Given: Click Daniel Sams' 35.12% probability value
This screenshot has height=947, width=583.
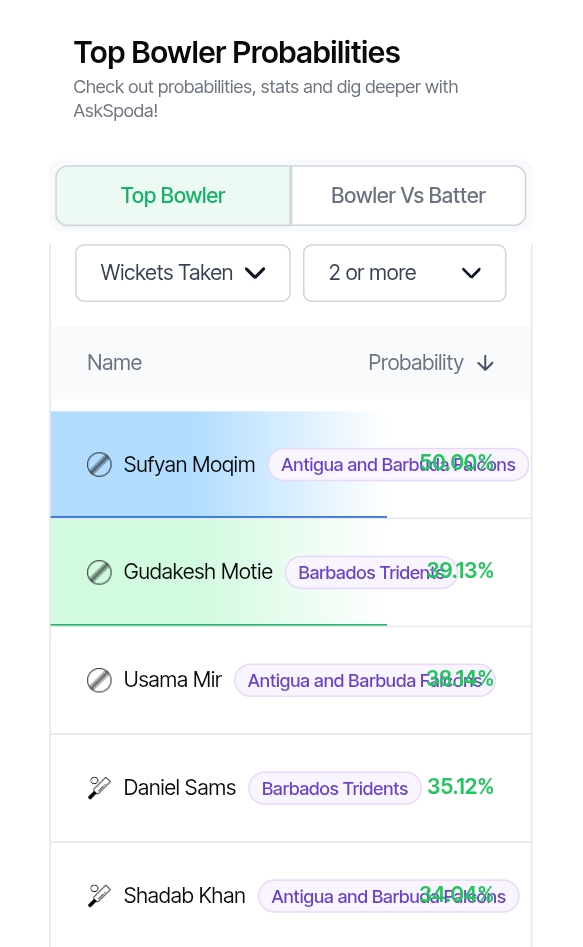Looking at the screenshot, I should 460,786.
